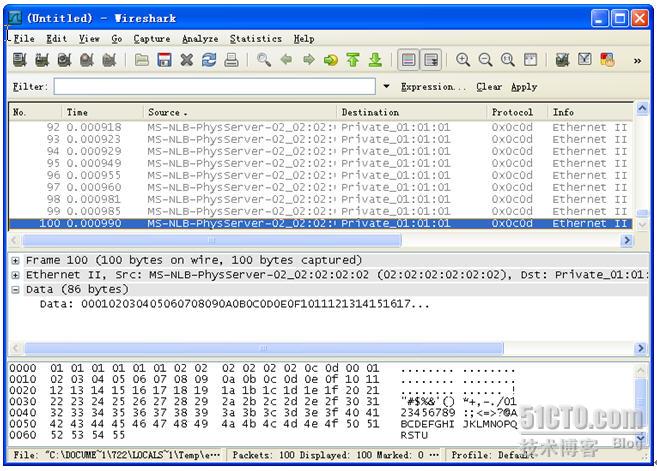Reload the capture file icon

click(209, 60)
